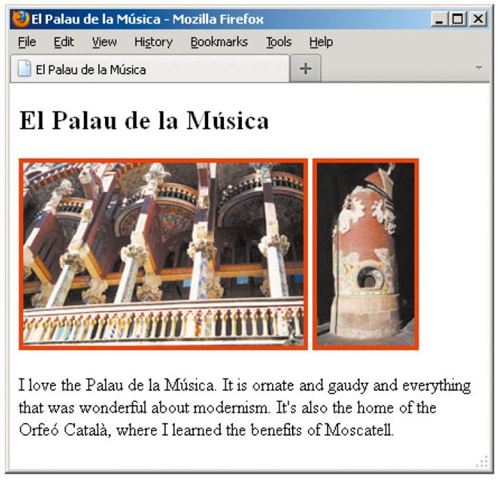This screenshot has width=501, height=483.
Task: Click the red tower photo
Action: [x=366, y=254]
